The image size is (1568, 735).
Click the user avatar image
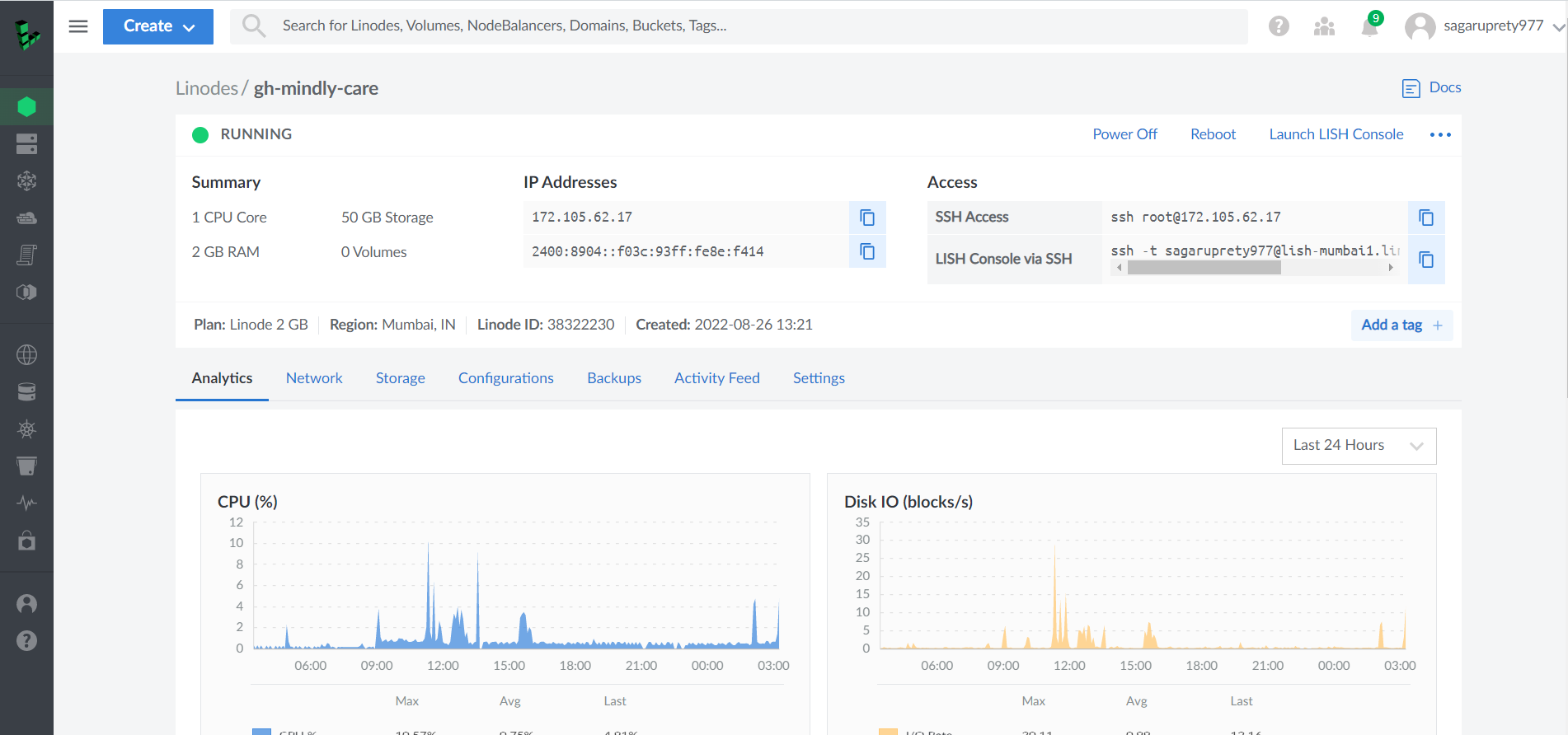(x=1420, y=26)
